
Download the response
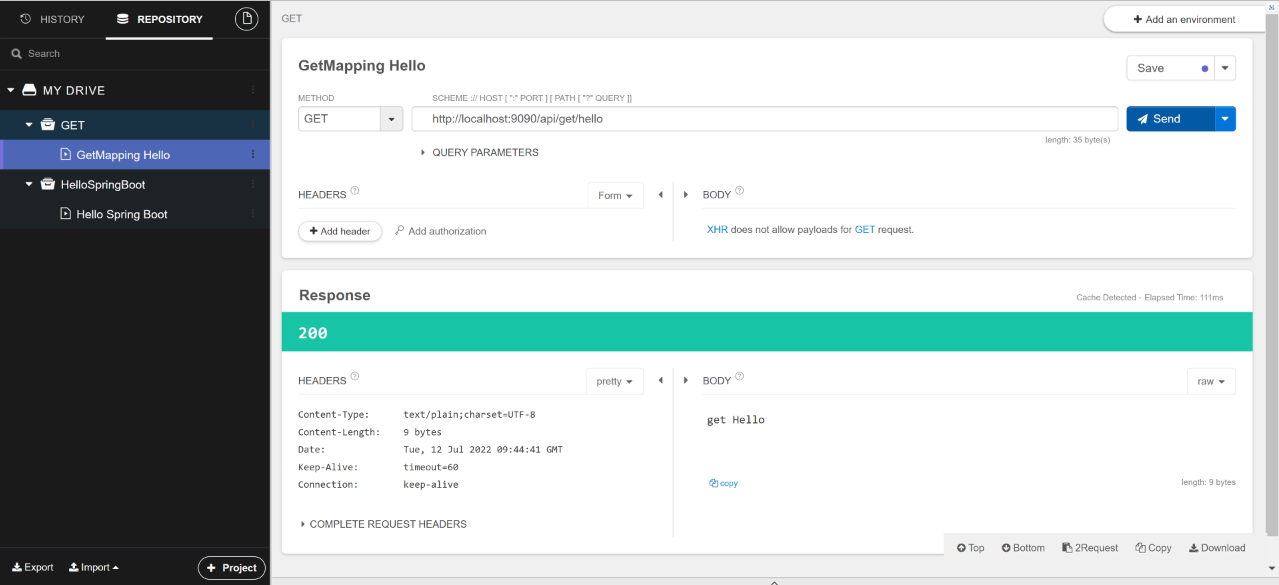pyautogui.click(x=1217, y=548)
